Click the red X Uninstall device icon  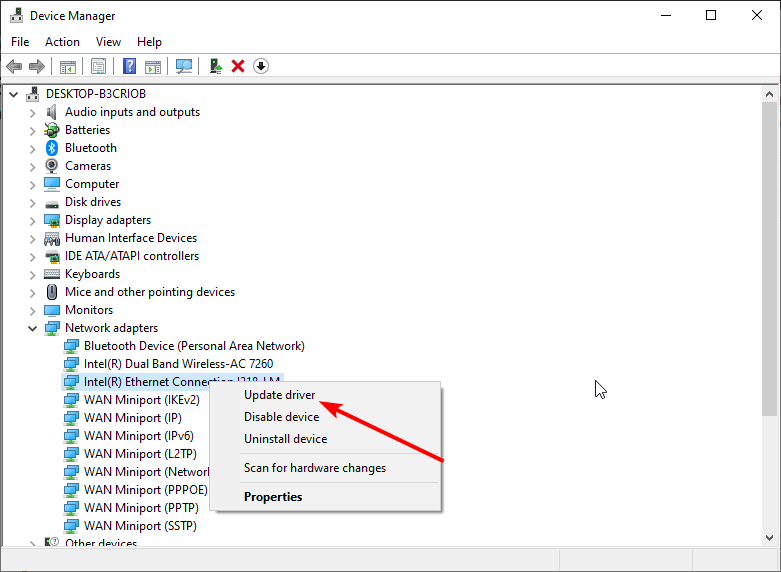[238, 66]
